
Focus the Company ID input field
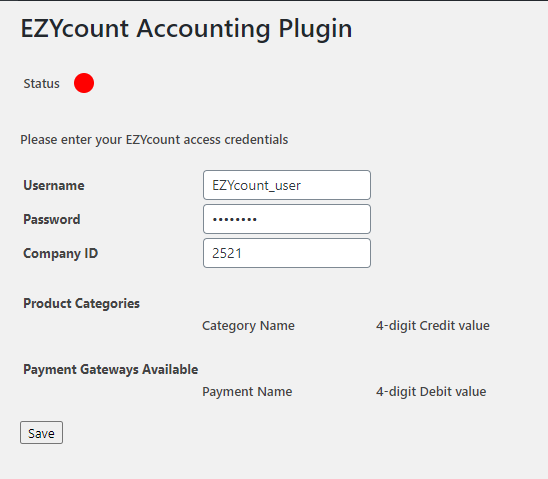(287, 253)
